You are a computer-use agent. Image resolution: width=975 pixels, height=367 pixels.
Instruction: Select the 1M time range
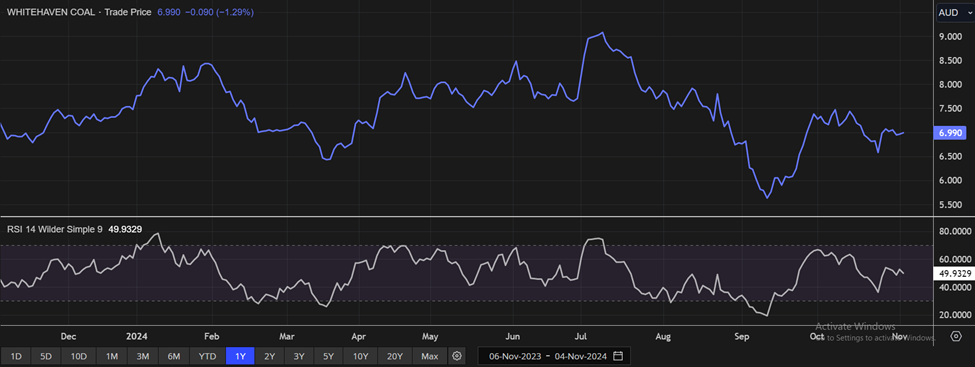[111, 356]
